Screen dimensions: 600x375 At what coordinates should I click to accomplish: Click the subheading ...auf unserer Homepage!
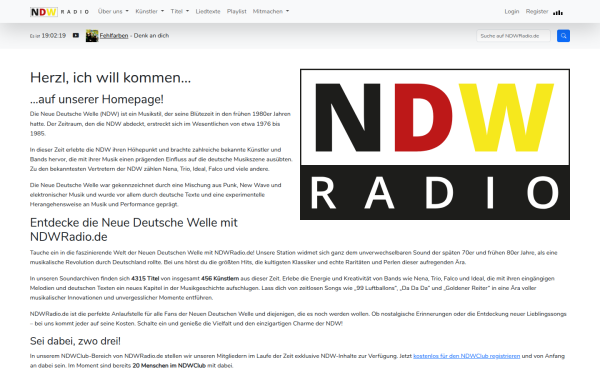pyautogui.click(x=97, y=99)
